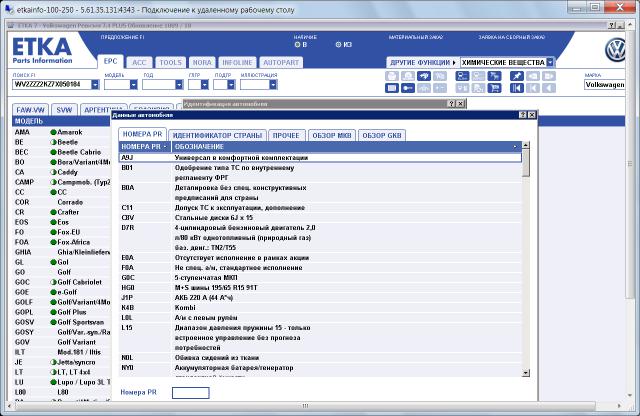Click the blue car toolbar icon in top row
The height and width of the screenshot is (416, 640).
424,76
